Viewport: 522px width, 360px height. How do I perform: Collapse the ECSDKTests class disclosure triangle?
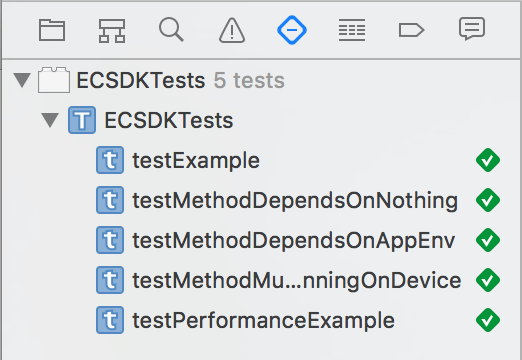pyautogui.click(x=50, y=120)
